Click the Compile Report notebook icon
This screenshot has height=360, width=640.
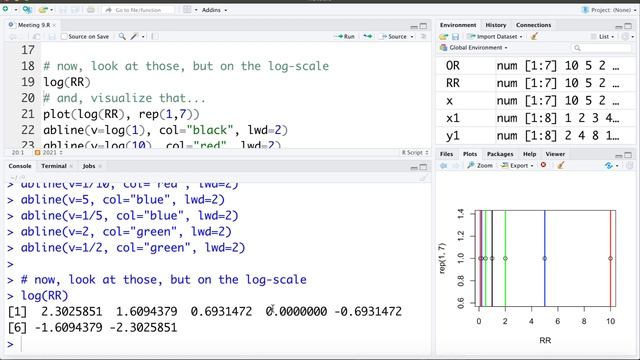click(155, 37)
